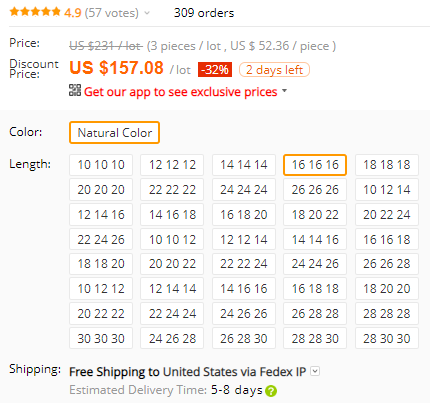Select length 22 24 26
Screen dimensions: 430x403
(101, 239)
